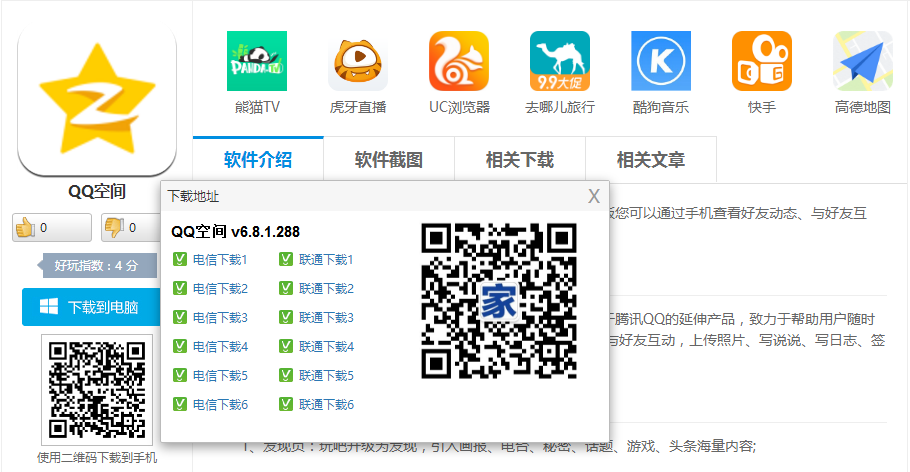This screenshot has width=910, height=472.
Task: Open the 虎牙直播 tiger app icon
Action: pyautogui.click(x=358, y=61)
